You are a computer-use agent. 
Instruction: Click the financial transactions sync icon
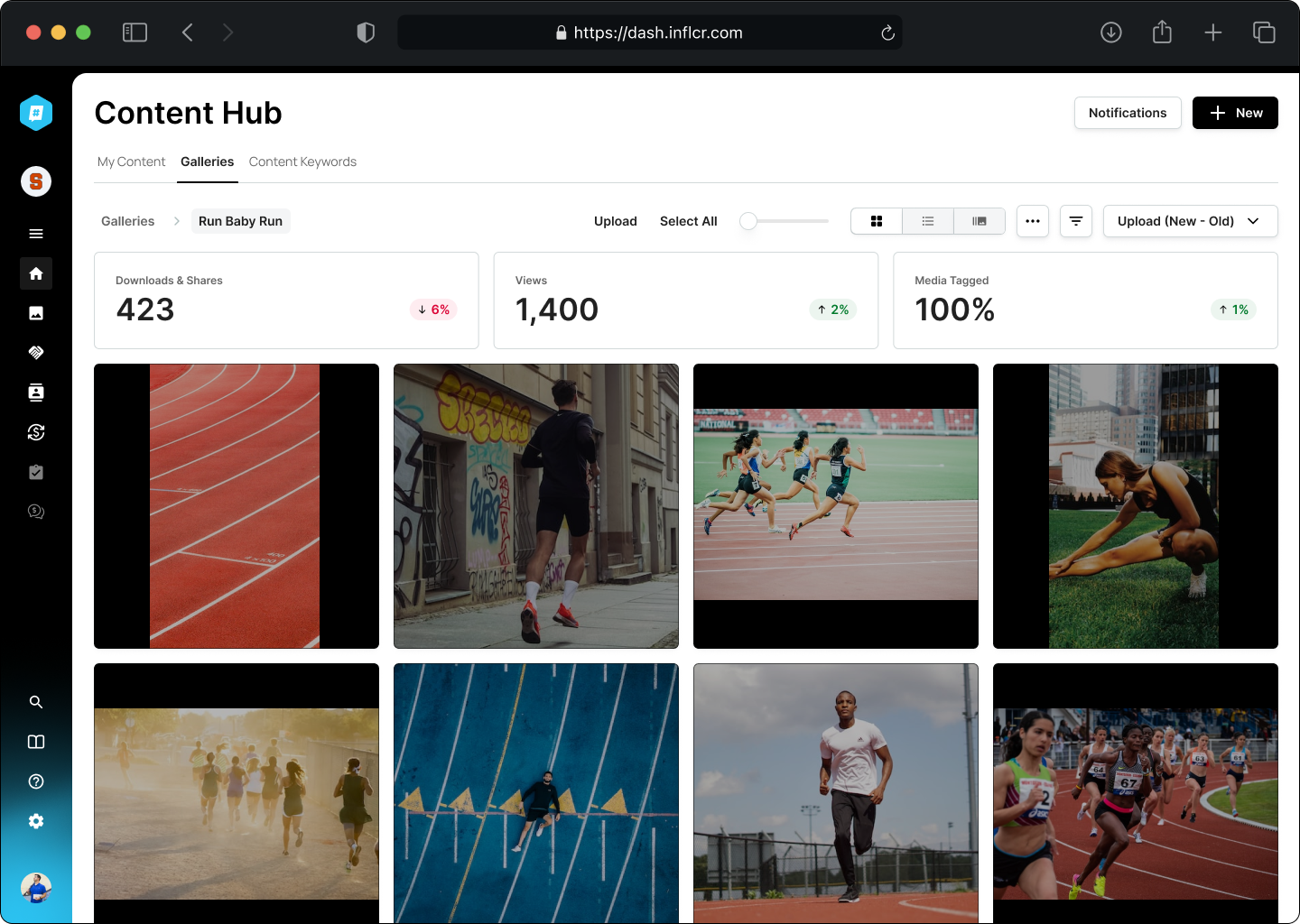click(x=36, y=432)
